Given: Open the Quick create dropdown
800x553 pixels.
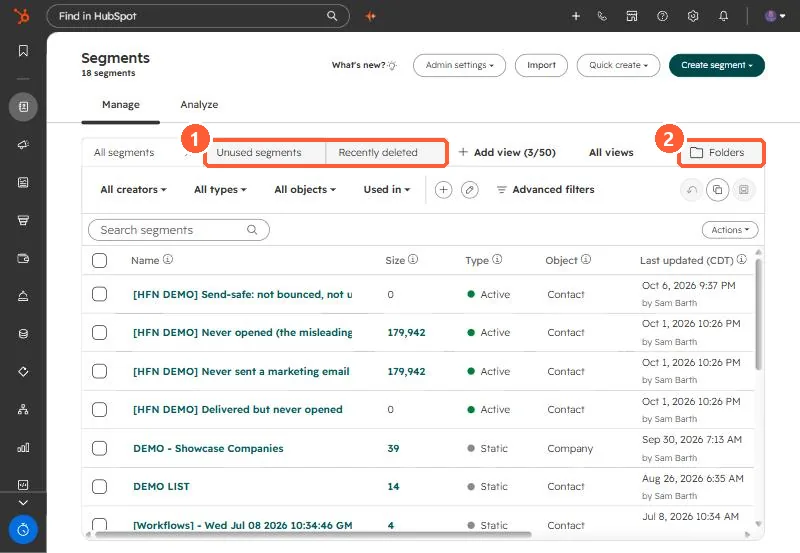Looking at the screenshot, I should click(x=618, y=65).
